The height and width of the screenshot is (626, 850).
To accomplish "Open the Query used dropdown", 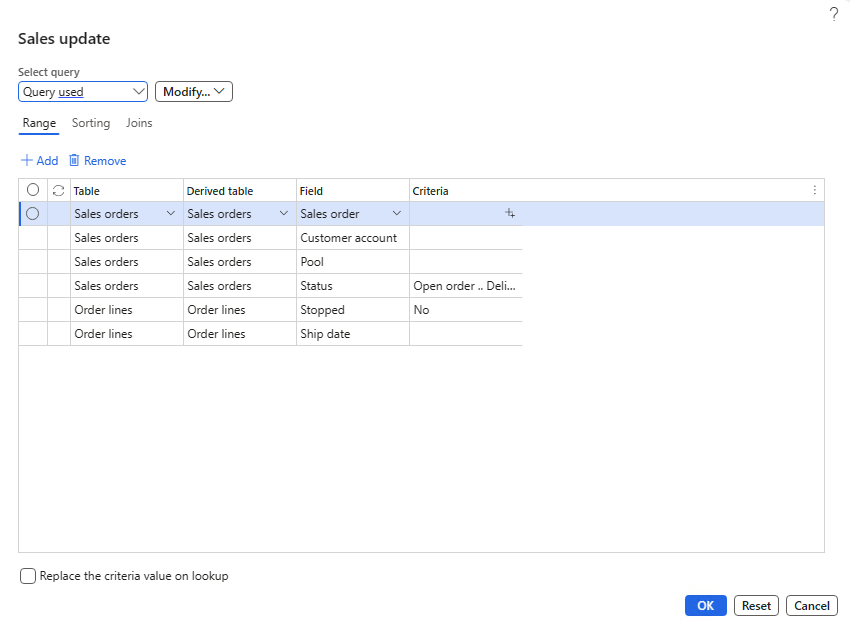I will pyautogui.click(x=83, y=92).
